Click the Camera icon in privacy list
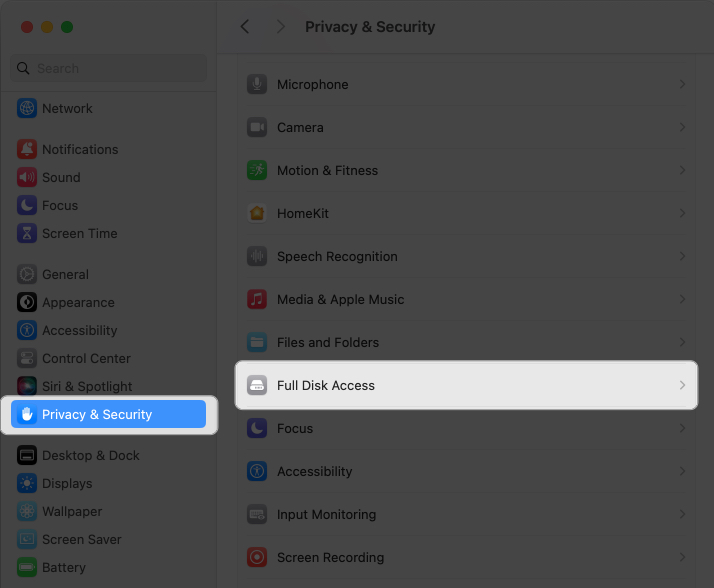Image resolution: width=714 pixels, height=588 pixels. 257,127
